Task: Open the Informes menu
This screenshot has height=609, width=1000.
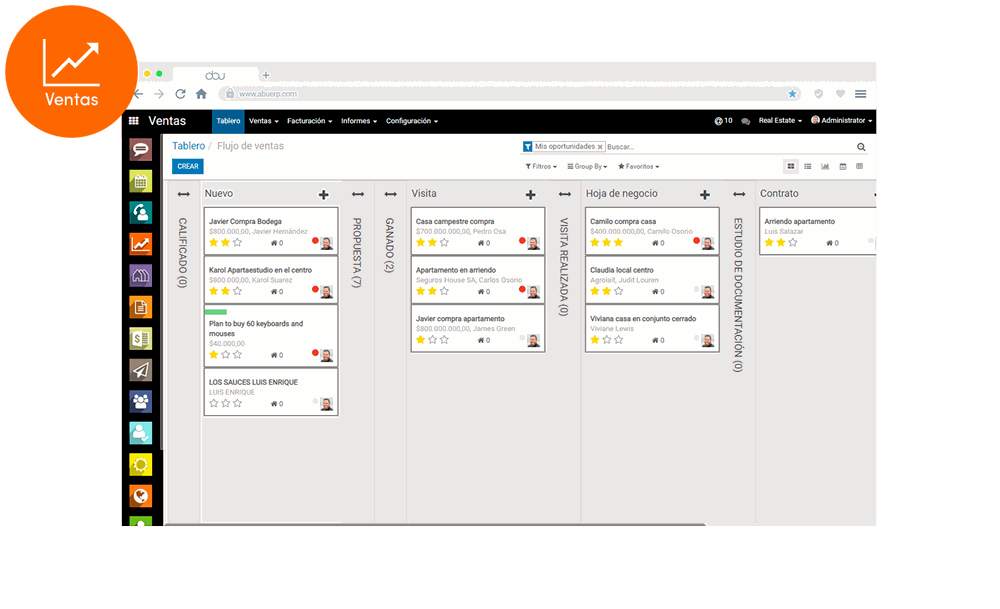Action: 359,121
